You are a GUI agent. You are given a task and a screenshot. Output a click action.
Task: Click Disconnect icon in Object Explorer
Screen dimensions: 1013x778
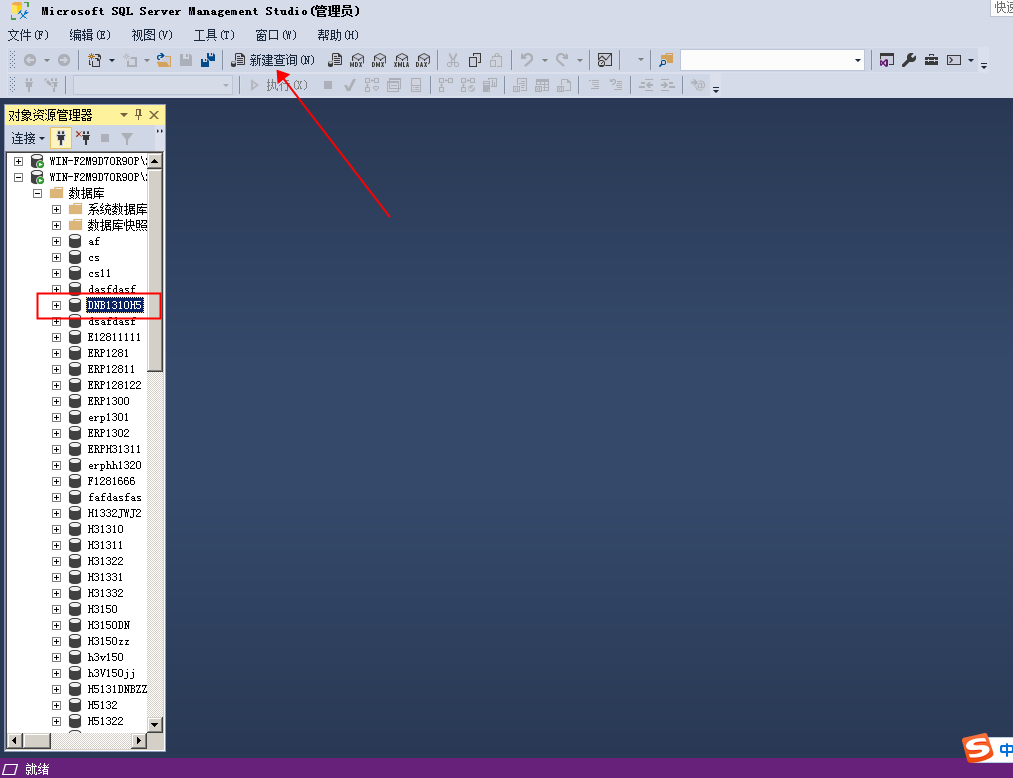pyautogui.click(x=83, y=138)
